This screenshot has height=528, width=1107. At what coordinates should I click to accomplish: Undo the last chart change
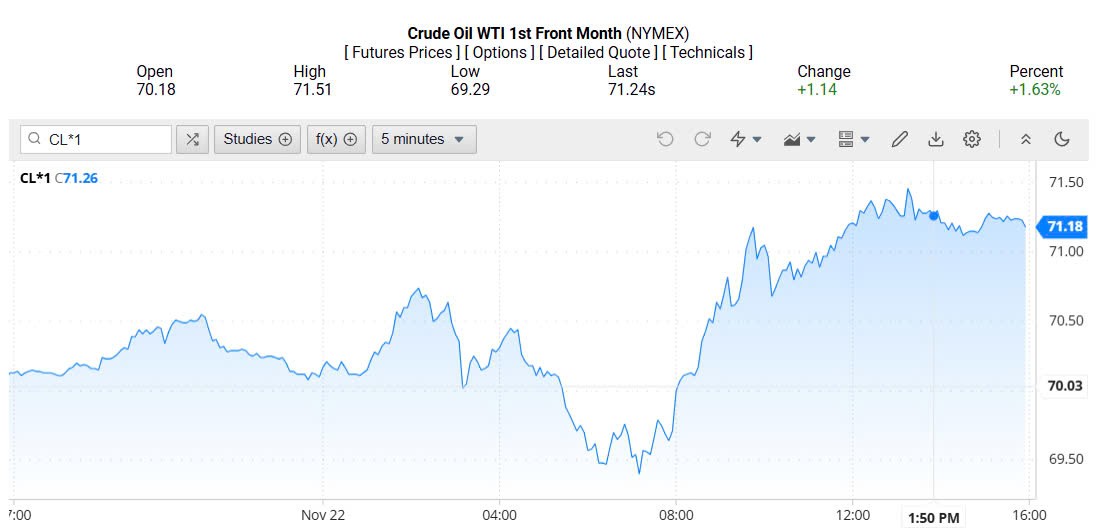tap(665, 140)
